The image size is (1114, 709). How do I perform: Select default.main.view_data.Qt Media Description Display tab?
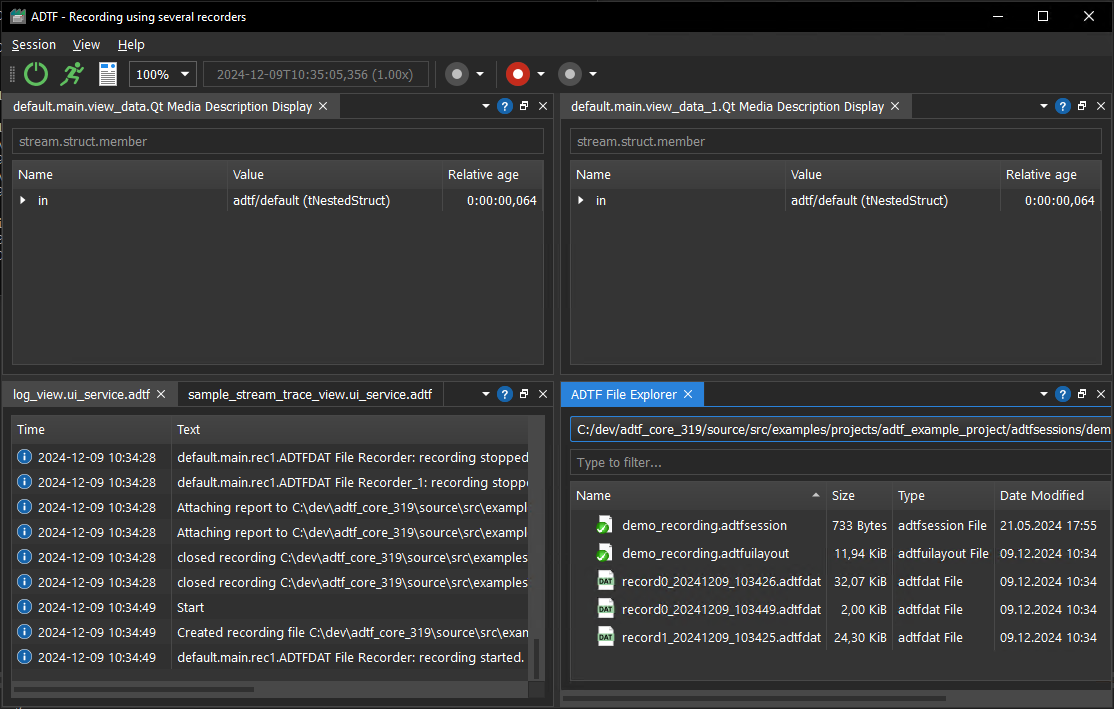click(163, 106)
